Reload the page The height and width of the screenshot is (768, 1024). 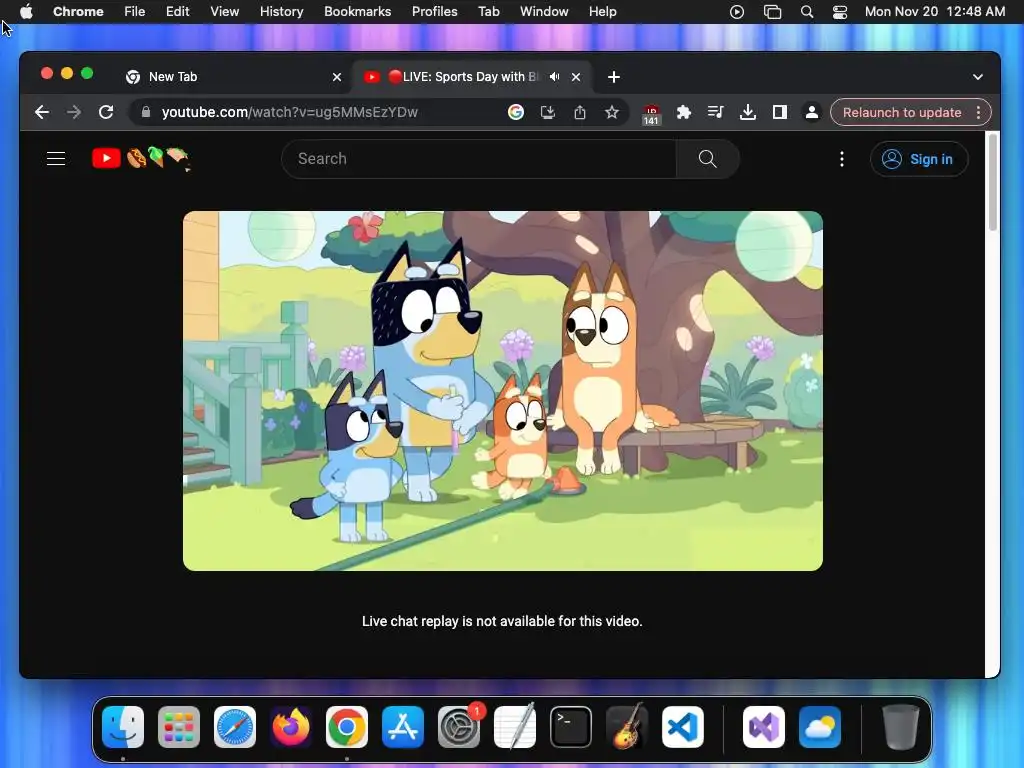106,112
